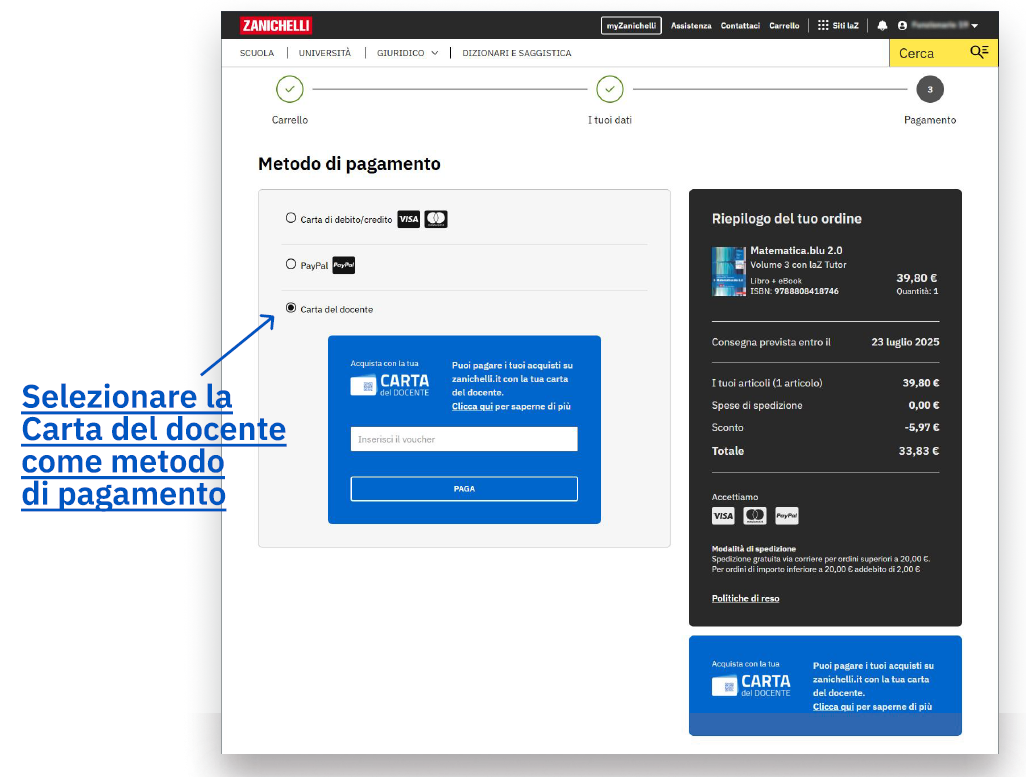Open Carrello in the top bar
Screen dimensions: 1026x777
[784, 26]
